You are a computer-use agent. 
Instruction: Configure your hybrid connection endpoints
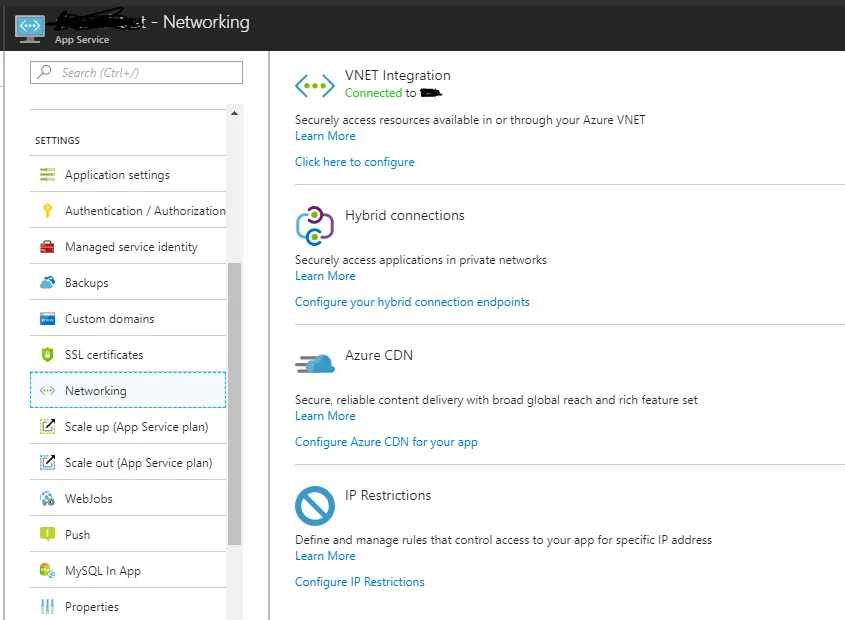click(412, 302)
